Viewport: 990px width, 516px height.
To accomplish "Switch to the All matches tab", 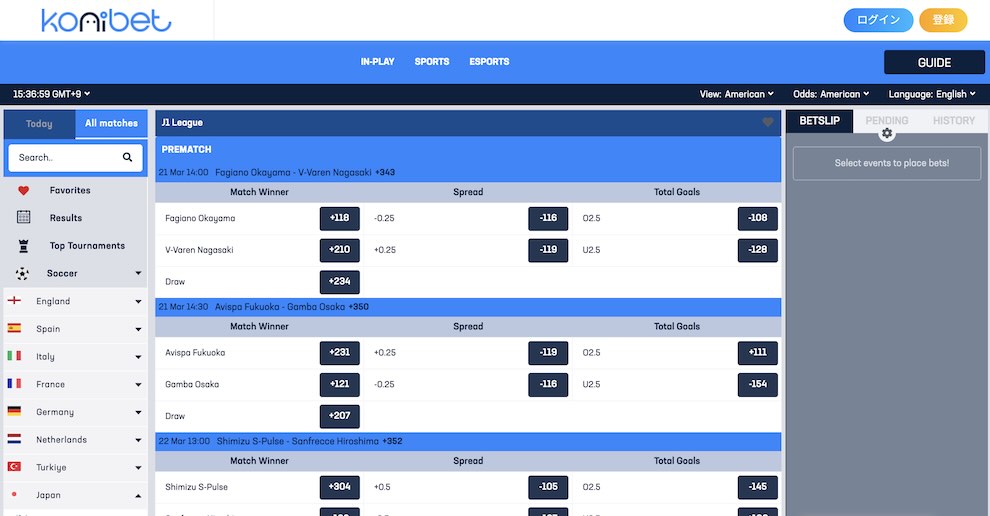I will [x=111, y=124].
